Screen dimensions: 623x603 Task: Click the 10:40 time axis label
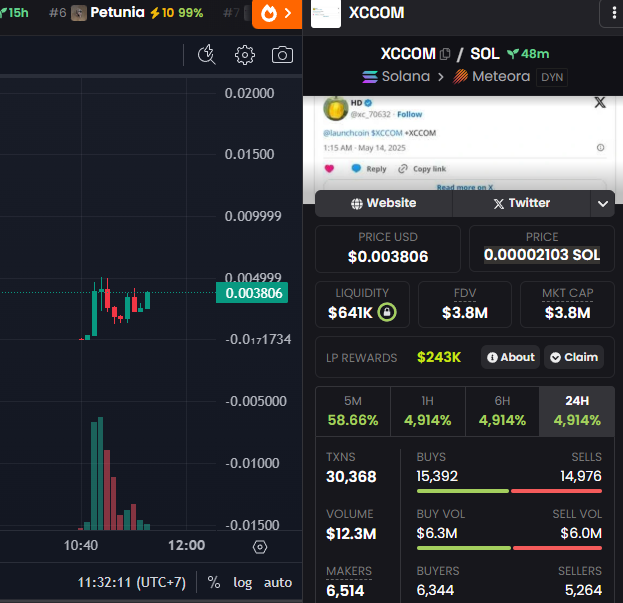coord(81,545)
